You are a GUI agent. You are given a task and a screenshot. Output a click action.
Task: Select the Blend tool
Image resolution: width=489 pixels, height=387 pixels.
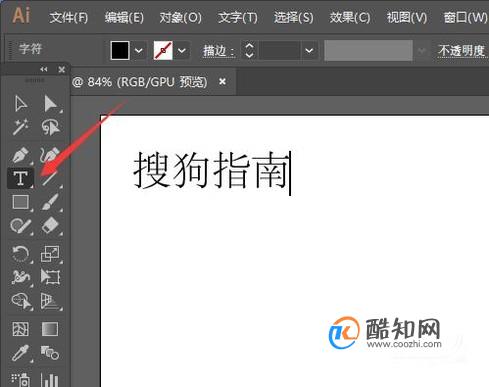[x=50, y=353]
